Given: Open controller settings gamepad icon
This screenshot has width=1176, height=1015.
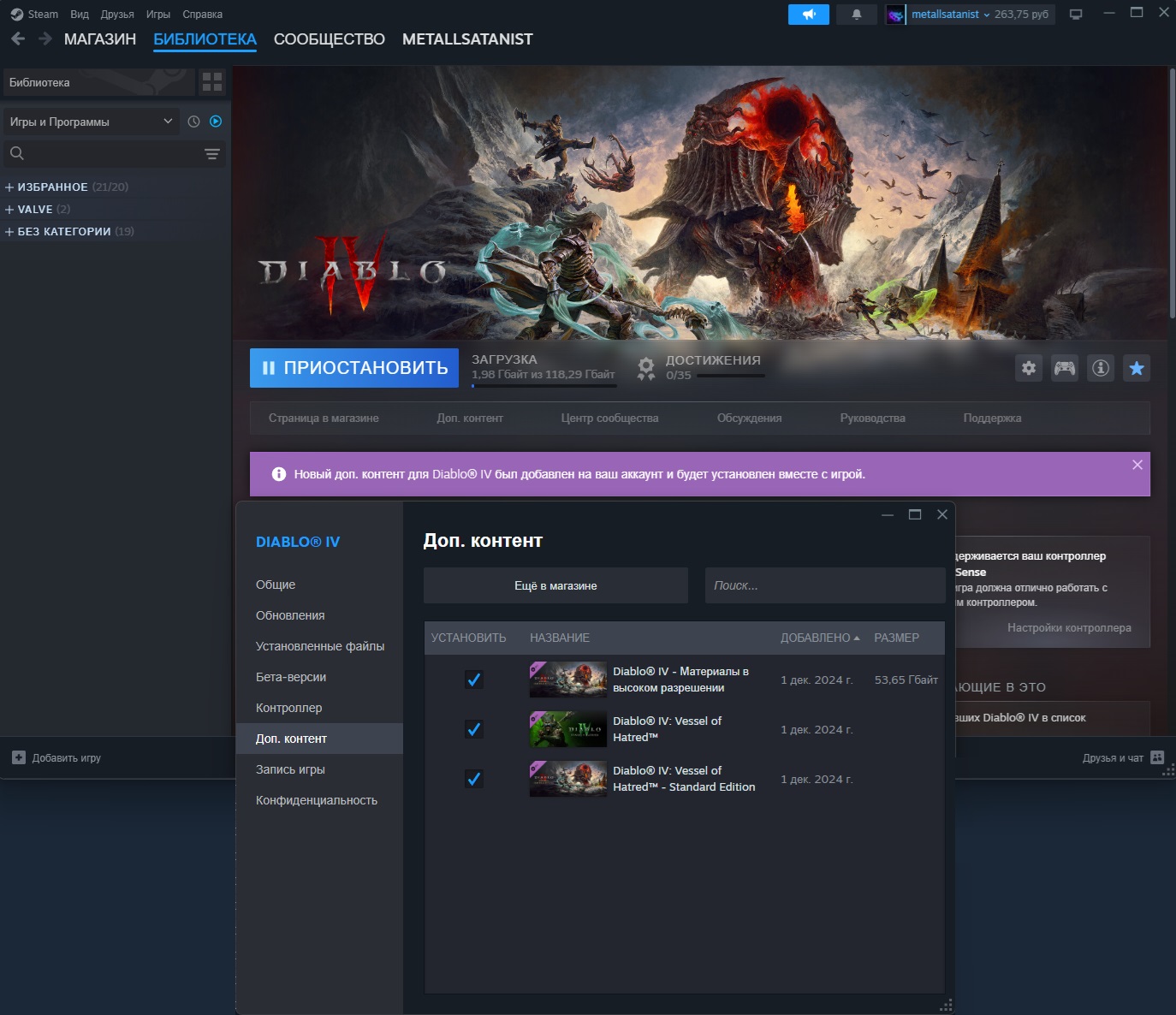Looking at the screenshot, I should point(1065,368).
